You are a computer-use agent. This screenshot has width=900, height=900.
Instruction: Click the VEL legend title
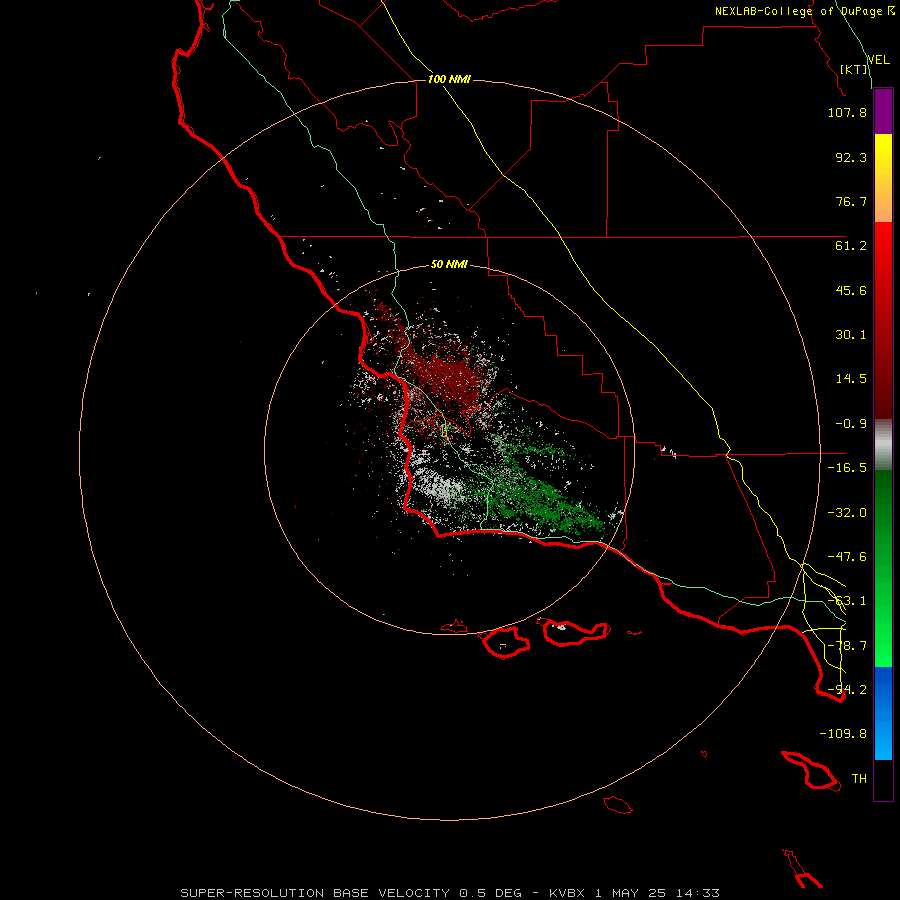[x=879, y=59]
